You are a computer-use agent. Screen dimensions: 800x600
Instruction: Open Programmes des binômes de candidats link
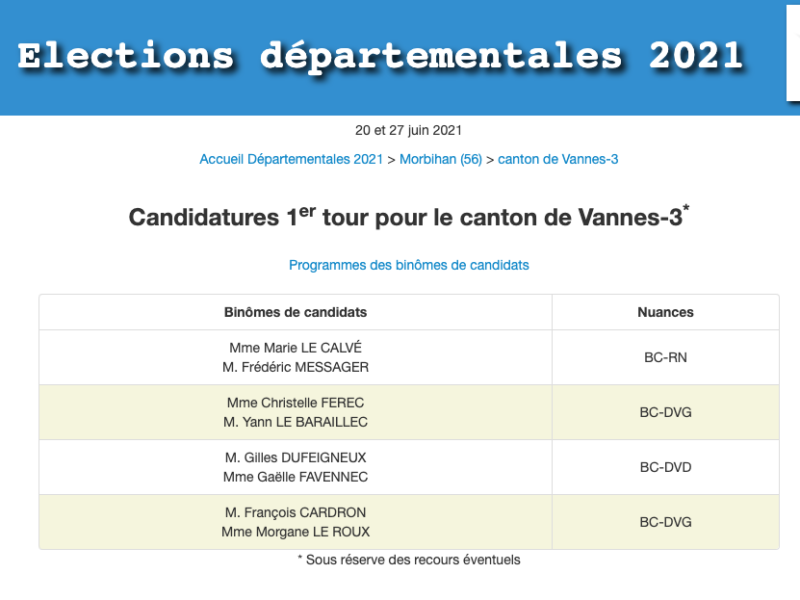(409, 265)
